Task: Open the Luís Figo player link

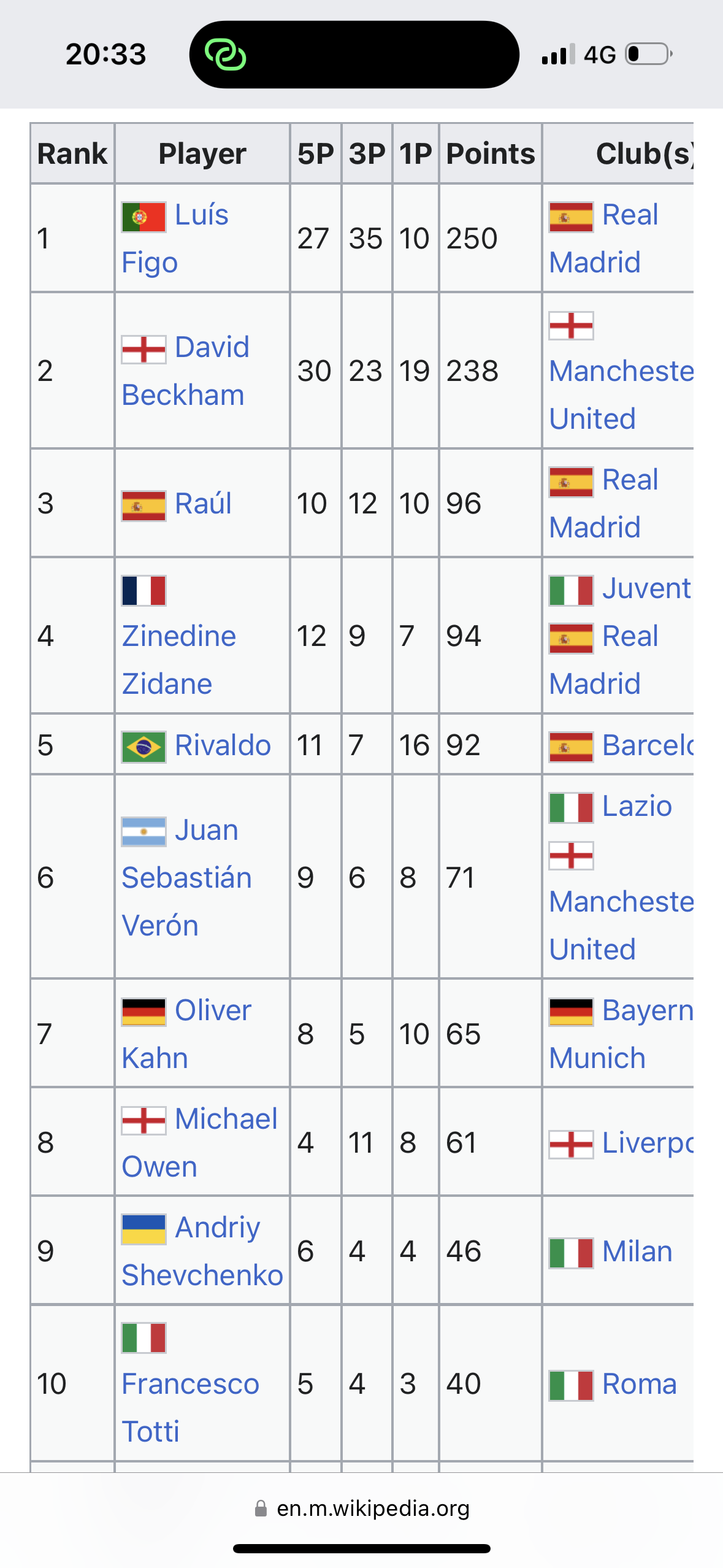Action: [175, 238]
